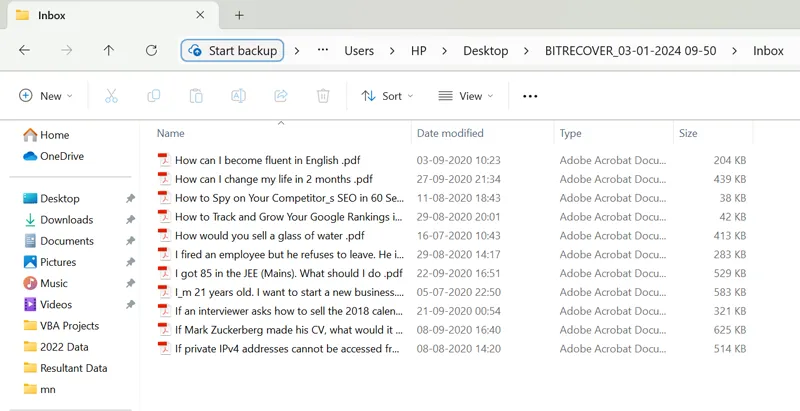This screenshot has width=800, height=411.
Task: Open the See more ellipsis menu
Action: [x=530, y=96]
